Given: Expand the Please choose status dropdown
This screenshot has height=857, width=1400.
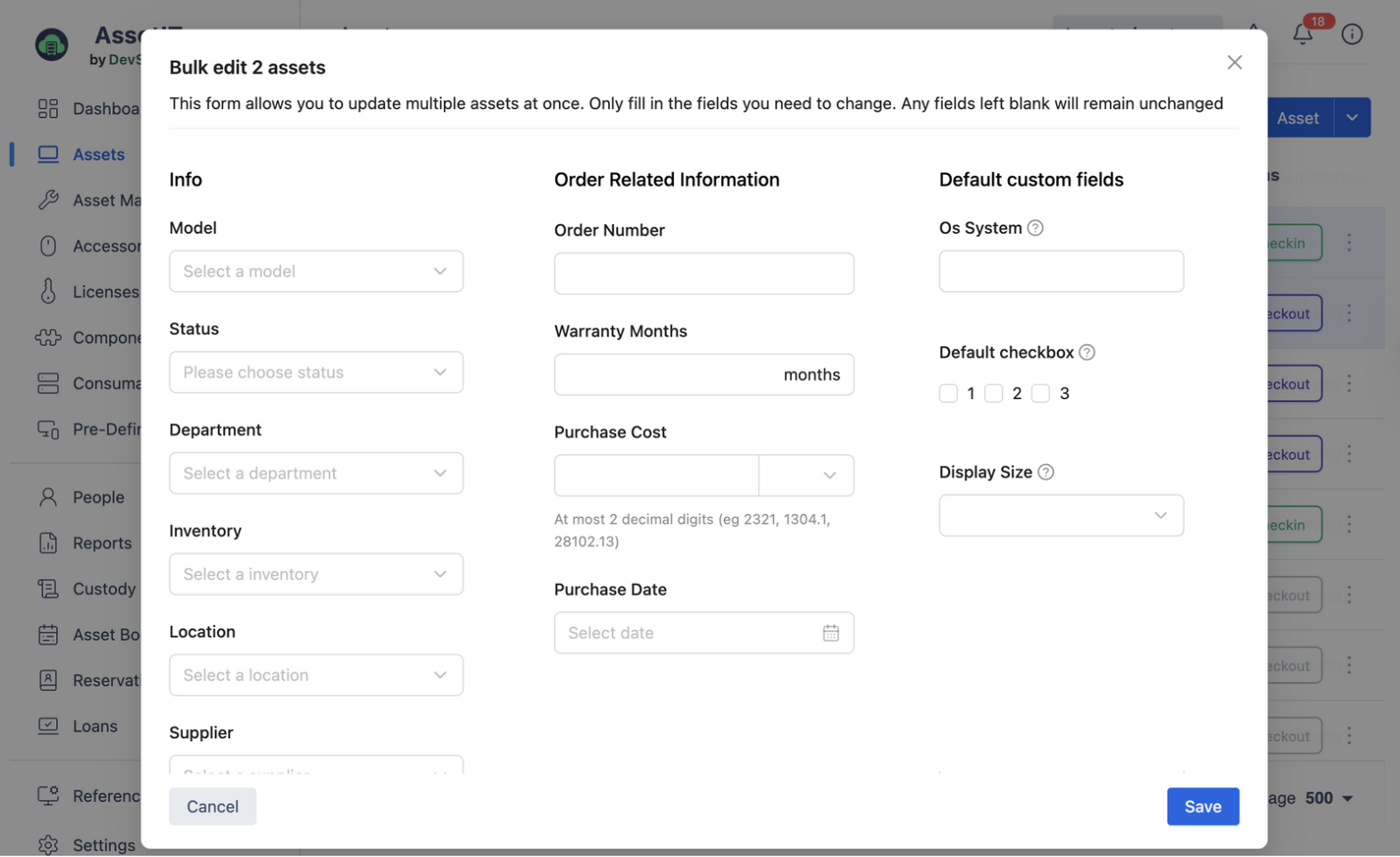Looking at the screenshot, I should (x=316, y=372).
